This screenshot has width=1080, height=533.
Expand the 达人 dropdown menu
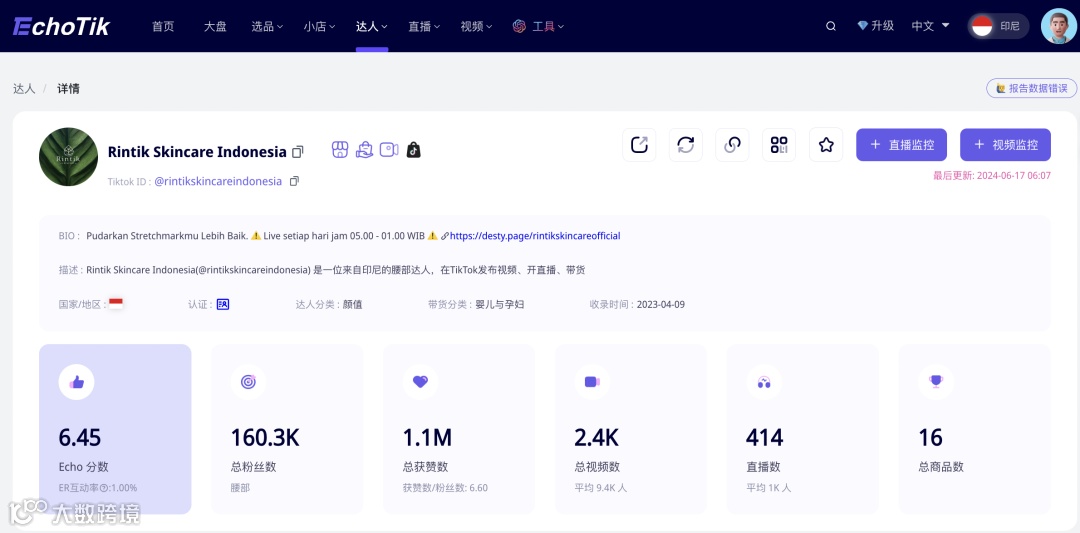pos(371,26)
